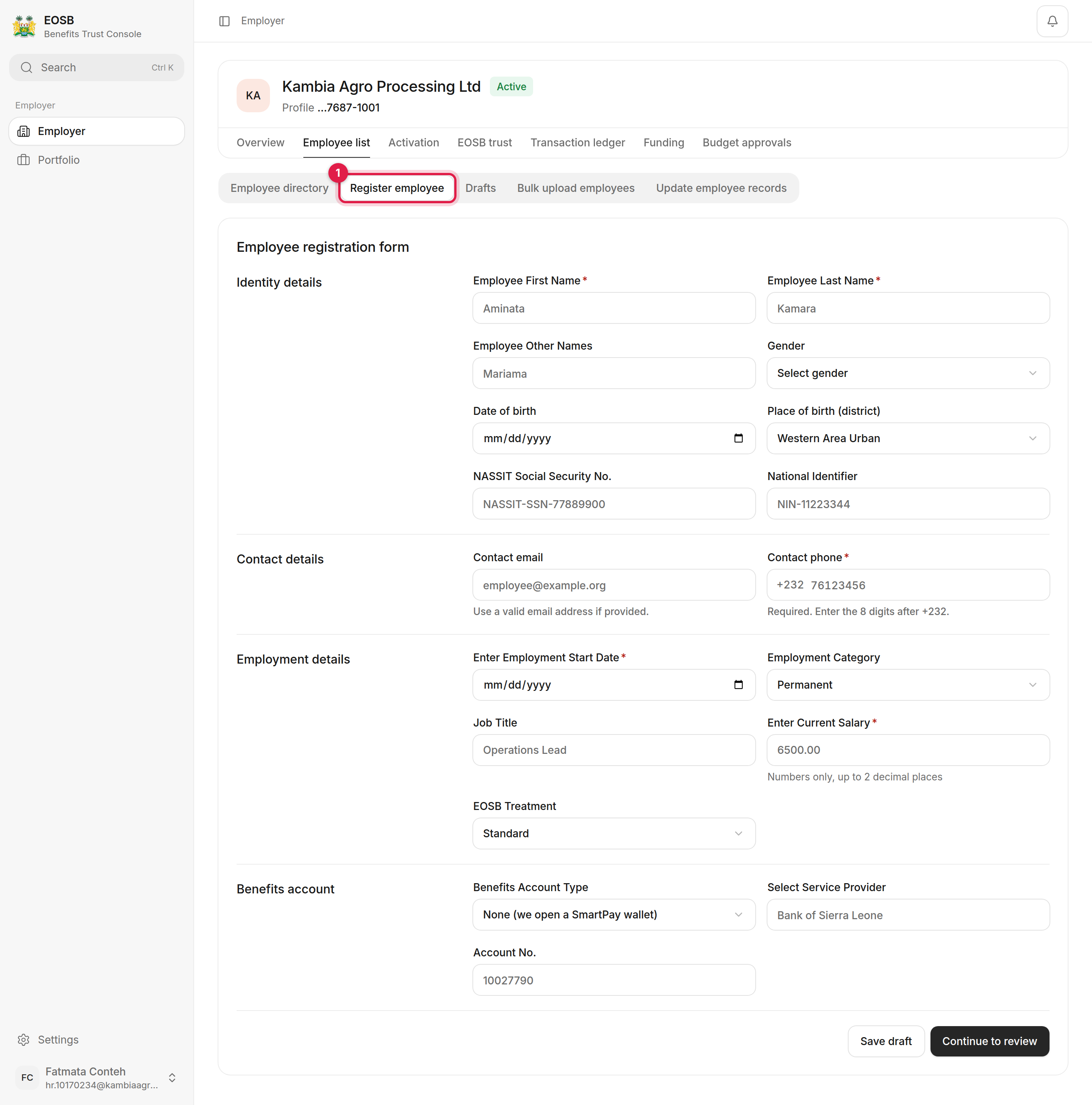
Task: Open Update employee records sub-tab
Action: coord(721,188)
